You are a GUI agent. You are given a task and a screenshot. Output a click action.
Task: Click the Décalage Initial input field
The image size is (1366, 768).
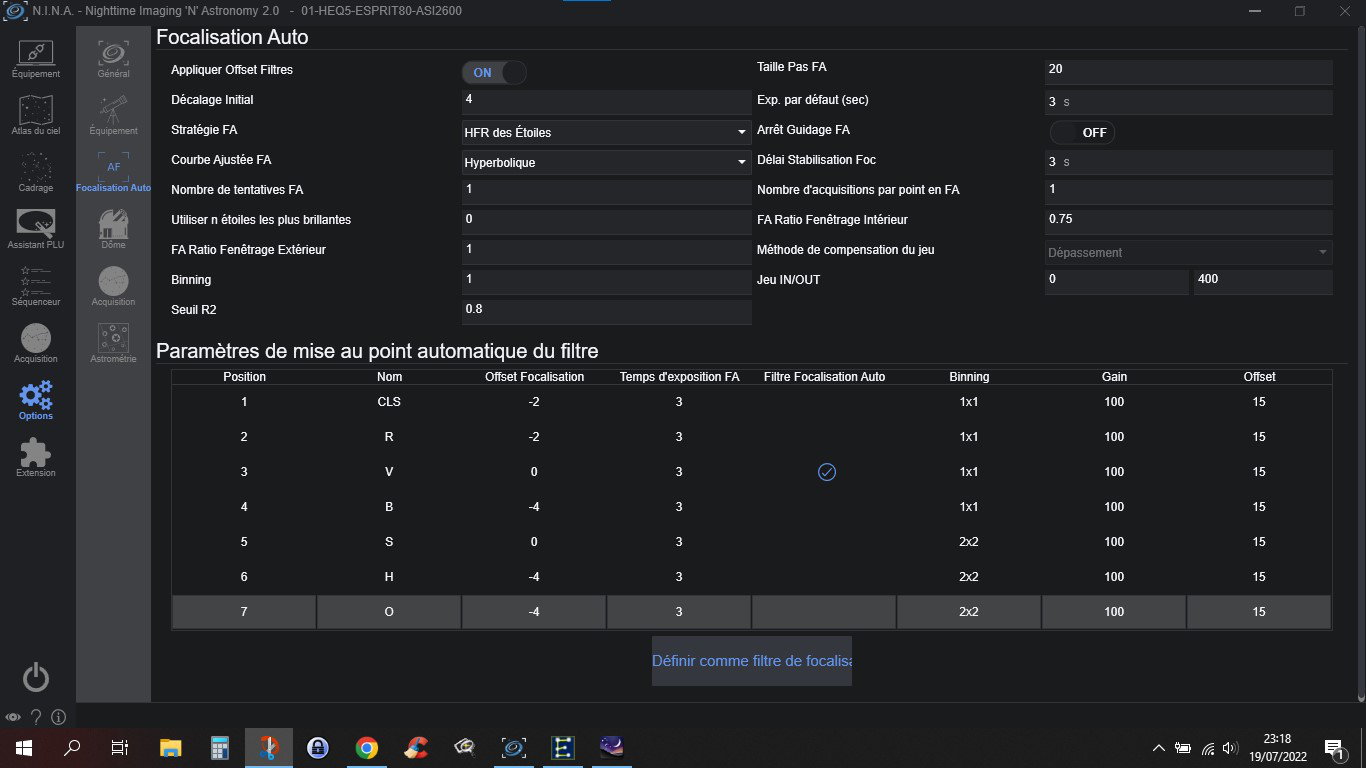coord(606,102)
